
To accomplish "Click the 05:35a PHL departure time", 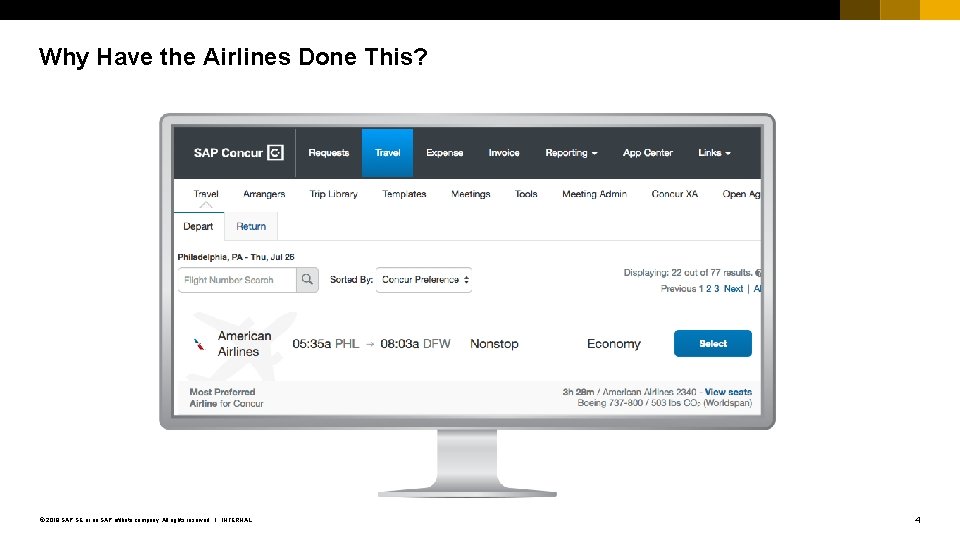I will click(x=326, y=344).
